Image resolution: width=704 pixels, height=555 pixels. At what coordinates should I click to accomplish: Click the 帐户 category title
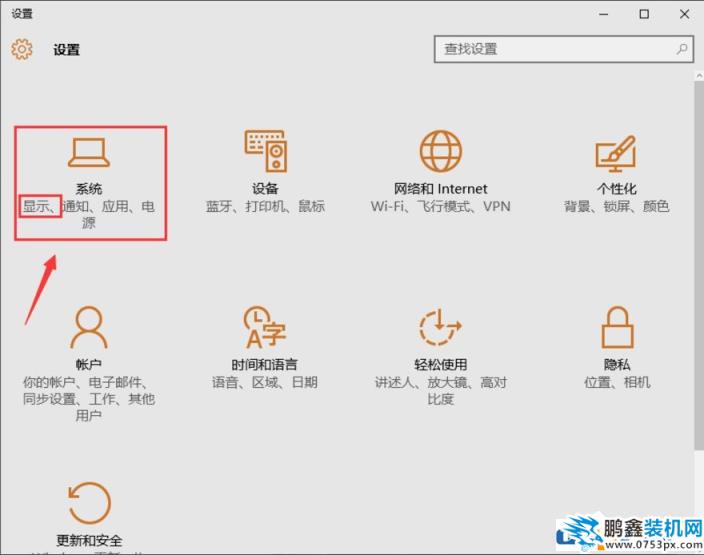[89, 364]
